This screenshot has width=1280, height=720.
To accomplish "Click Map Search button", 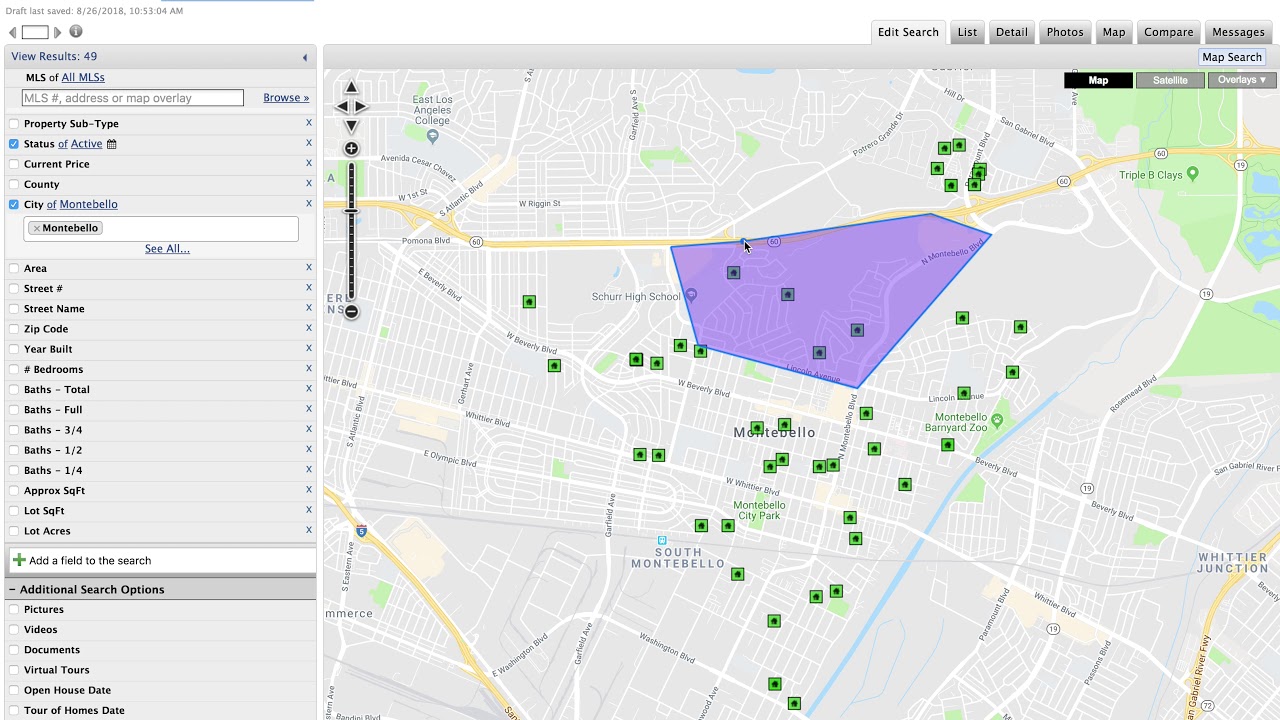I will click(1232, 57).
